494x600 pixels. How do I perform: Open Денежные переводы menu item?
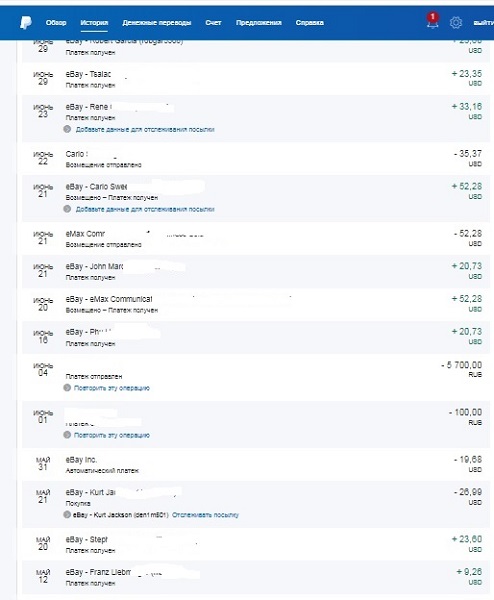157,23
